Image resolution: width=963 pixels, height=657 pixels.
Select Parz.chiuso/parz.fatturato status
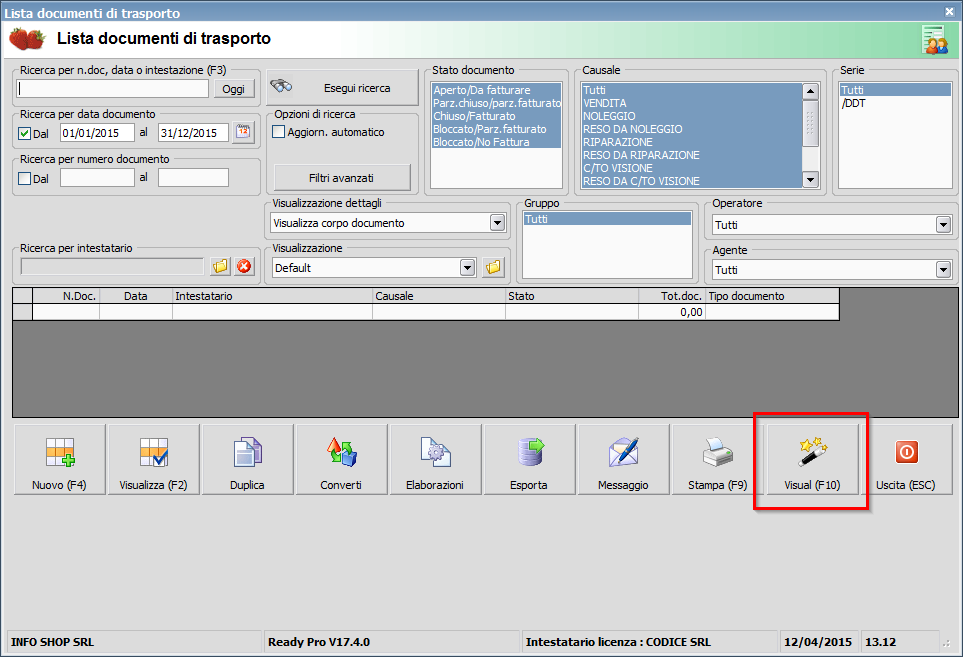(x=496, y=103)
